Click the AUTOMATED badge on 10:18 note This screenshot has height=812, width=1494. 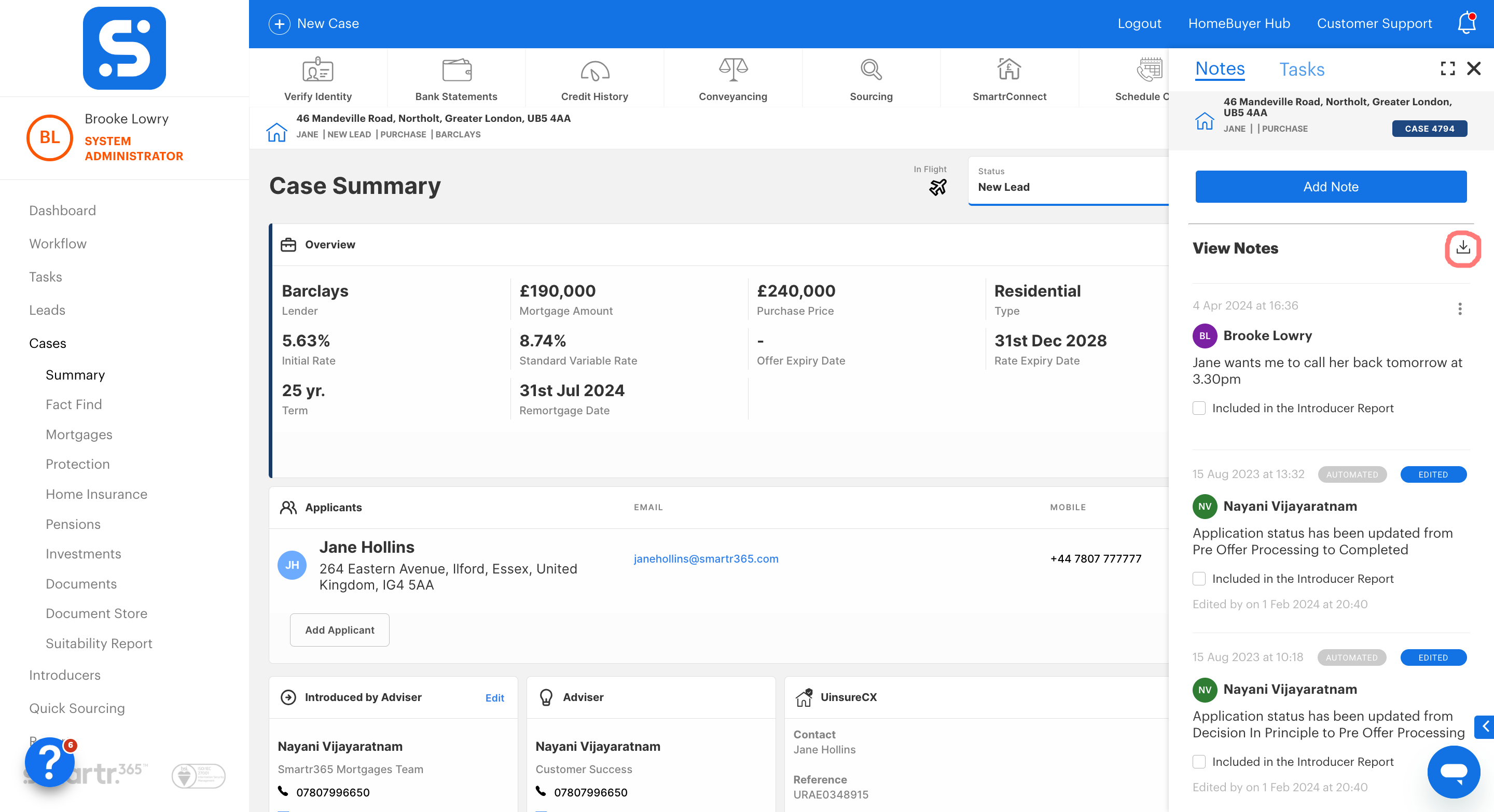pyautogui.click(x=1351, y=657)
